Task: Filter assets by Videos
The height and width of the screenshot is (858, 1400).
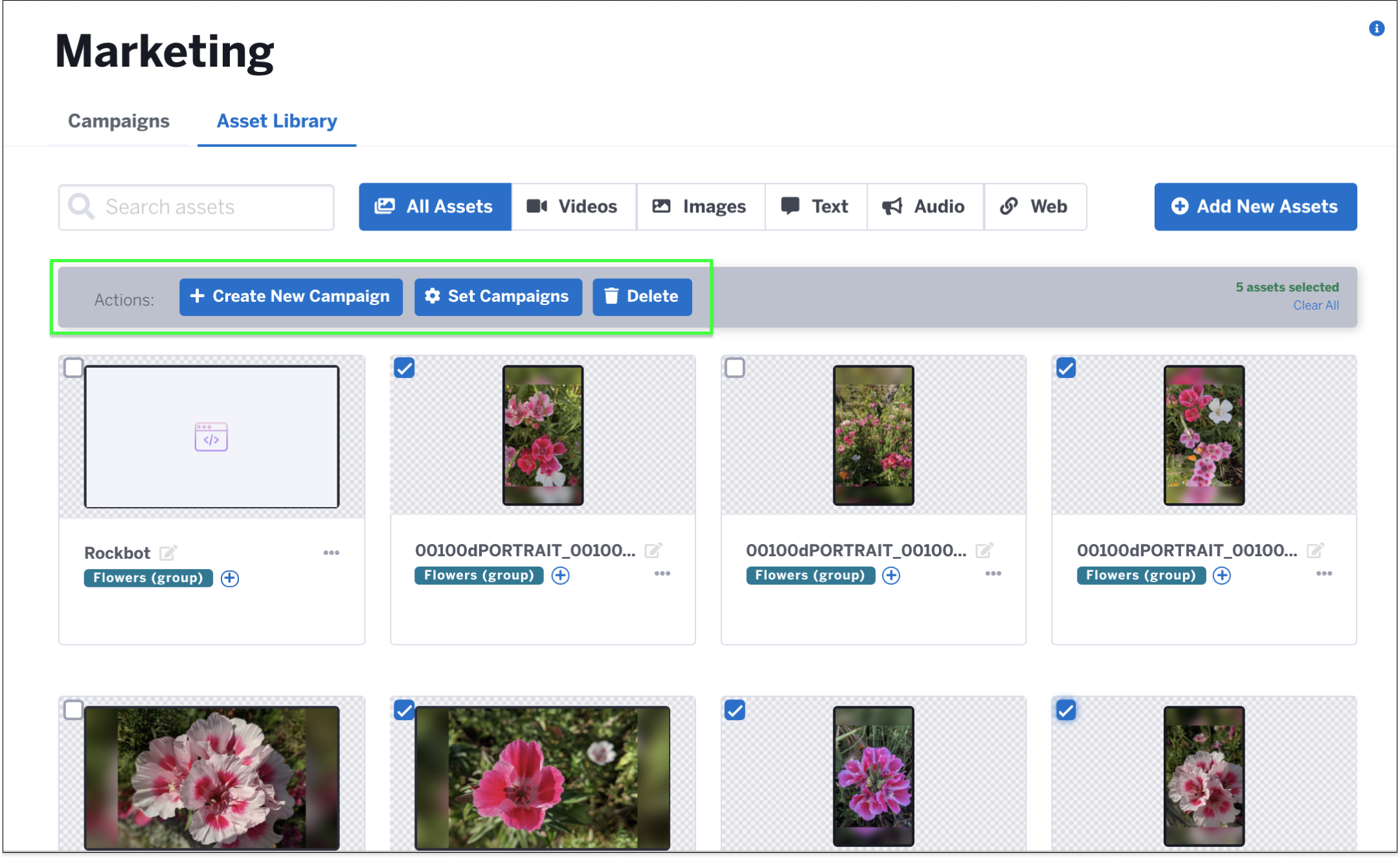Action: tap(572, 207)
